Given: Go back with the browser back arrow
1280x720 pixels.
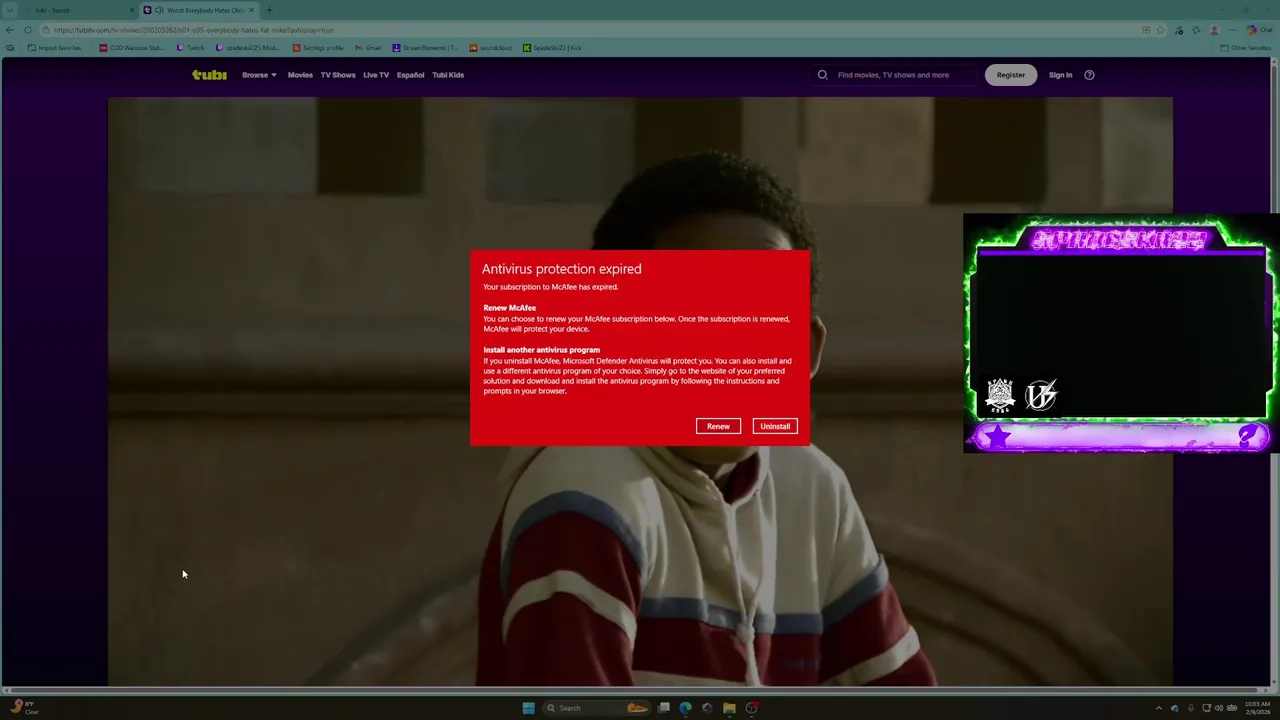Looking at the screenshot, I should [10, 30].
